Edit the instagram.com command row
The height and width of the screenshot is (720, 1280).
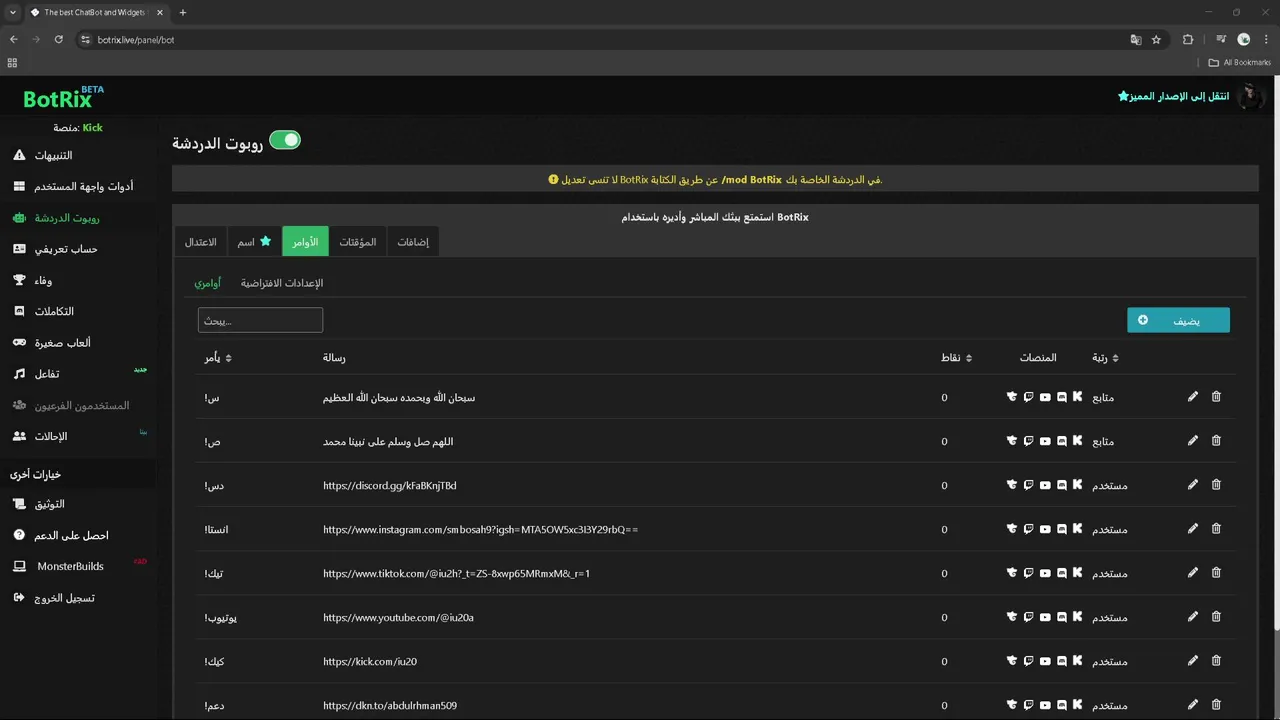click(1192, 529)
